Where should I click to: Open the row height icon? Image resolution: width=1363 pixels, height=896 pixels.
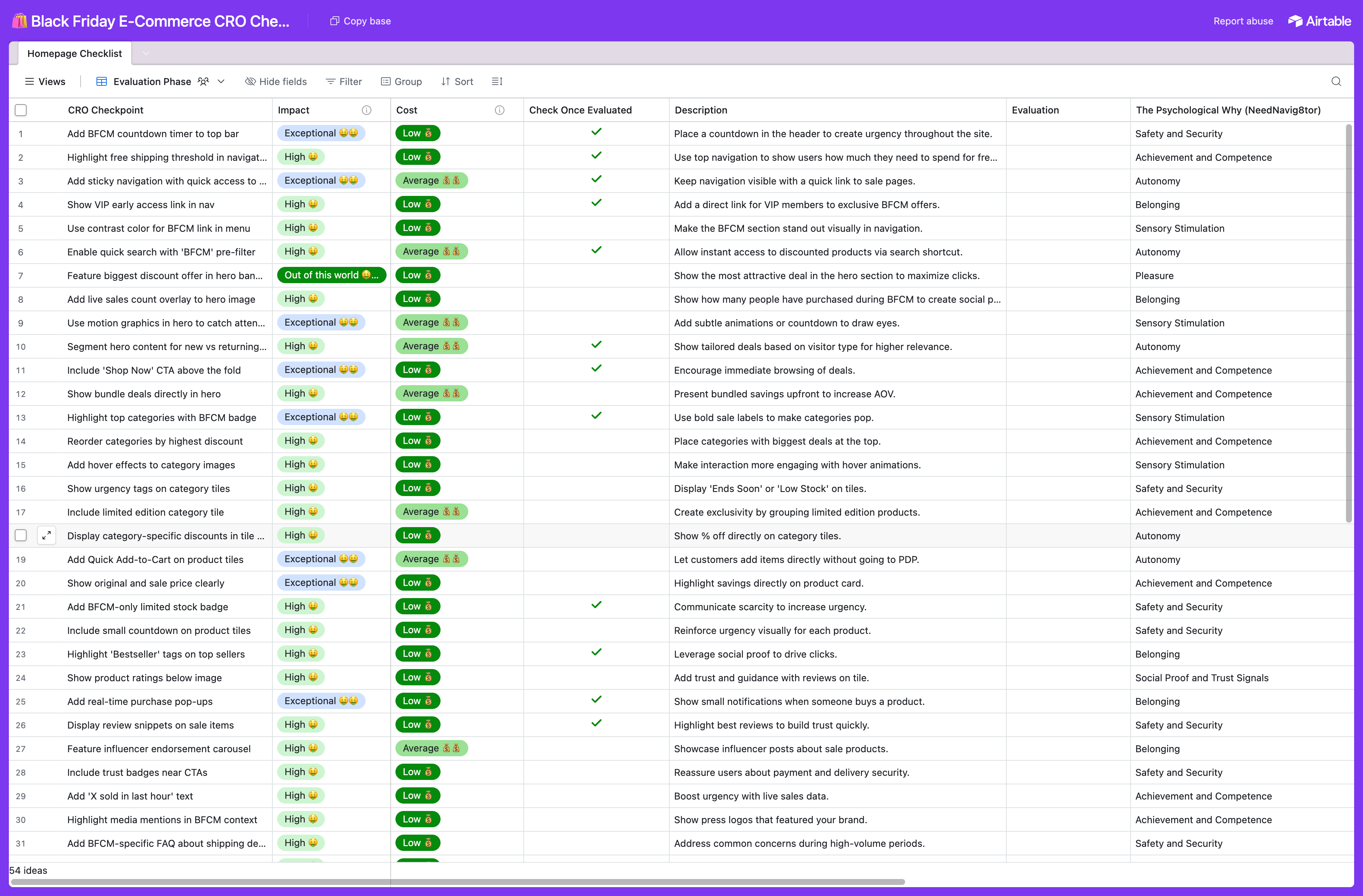(496, 81)
